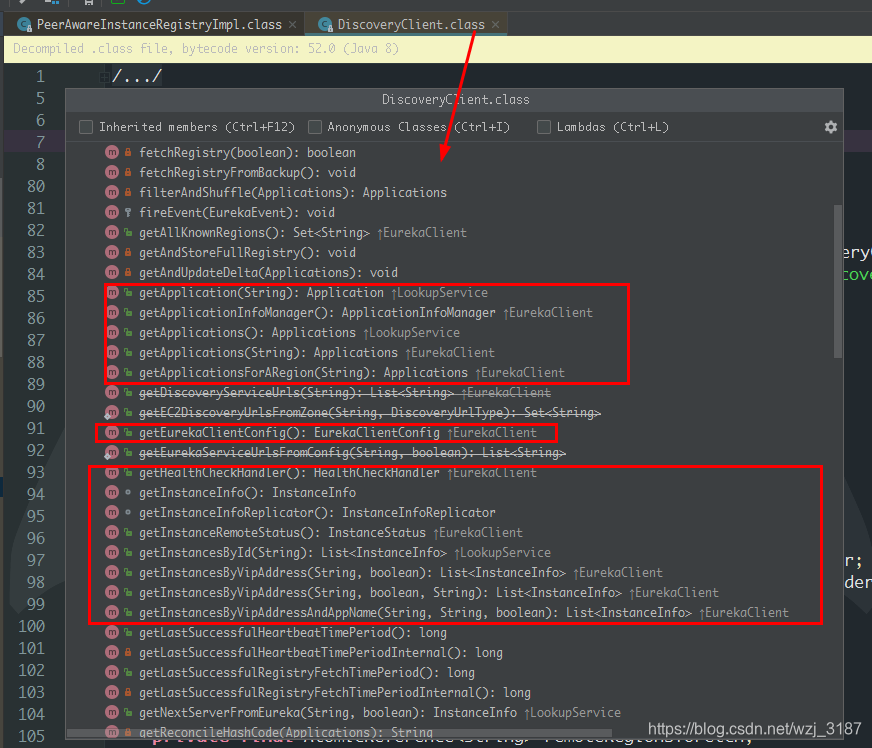This screenshot has width=872, height=748.
Task: Select getApplications(String): Applications entry
Action: pos(317,353)
